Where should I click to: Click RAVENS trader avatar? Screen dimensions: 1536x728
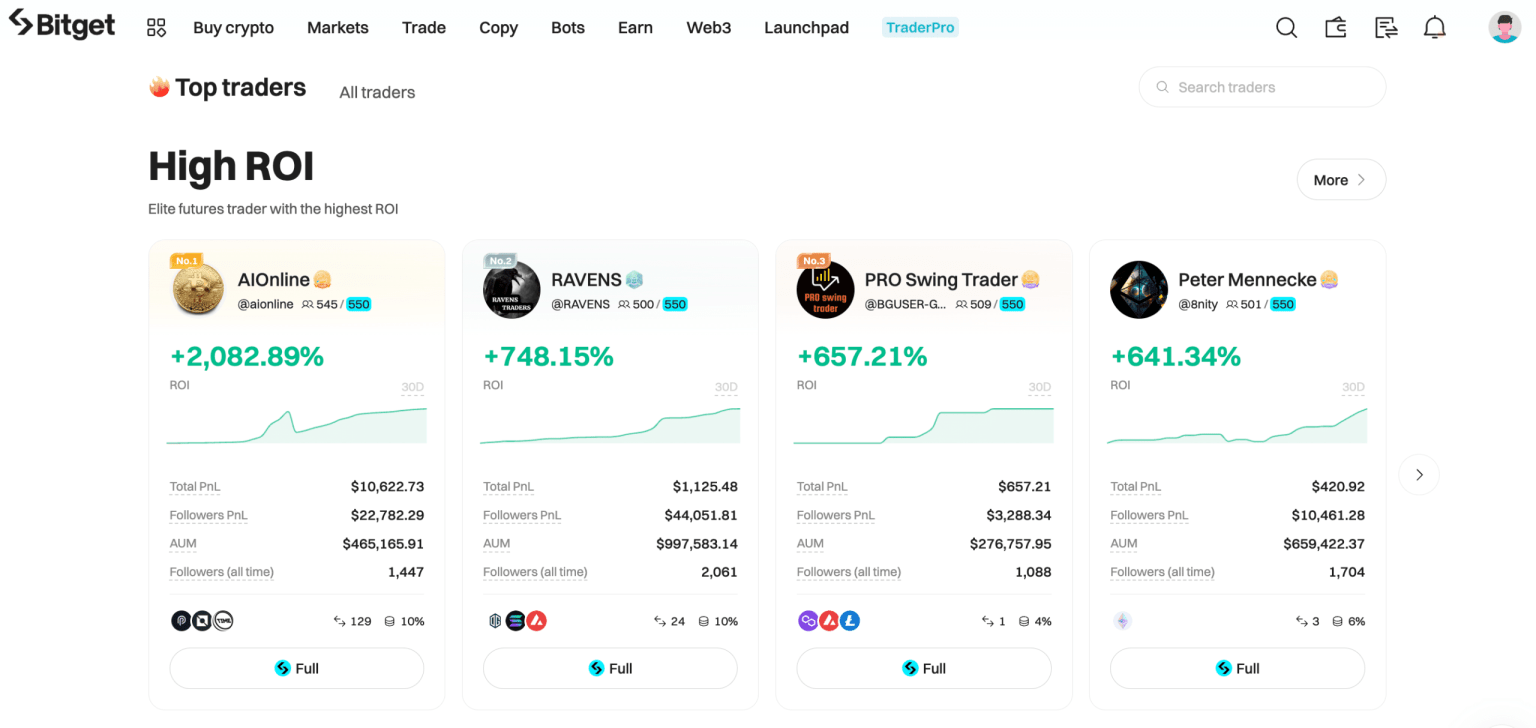point(512,290)
